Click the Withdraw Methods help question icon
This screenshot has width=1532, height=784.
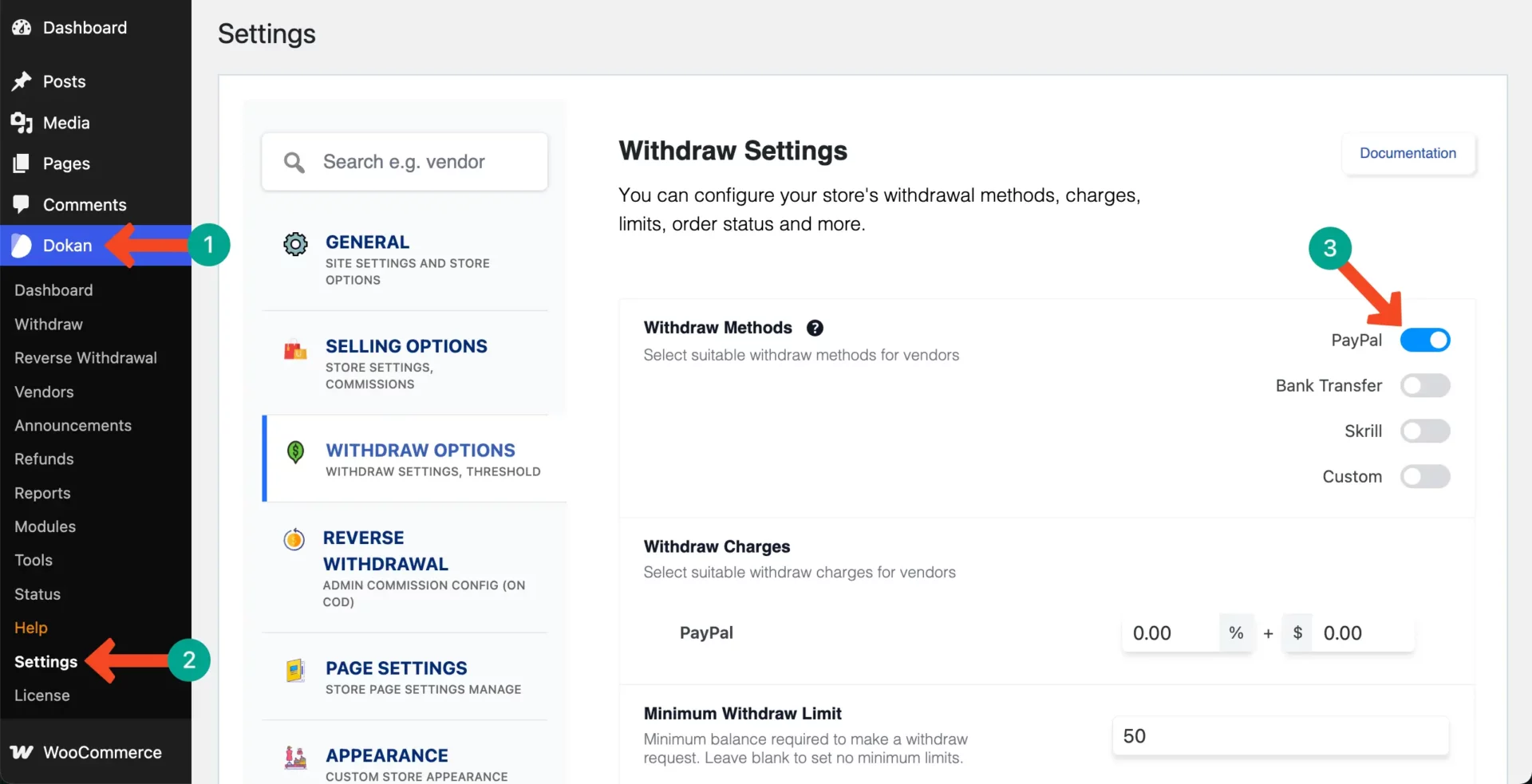coord(815,328)
